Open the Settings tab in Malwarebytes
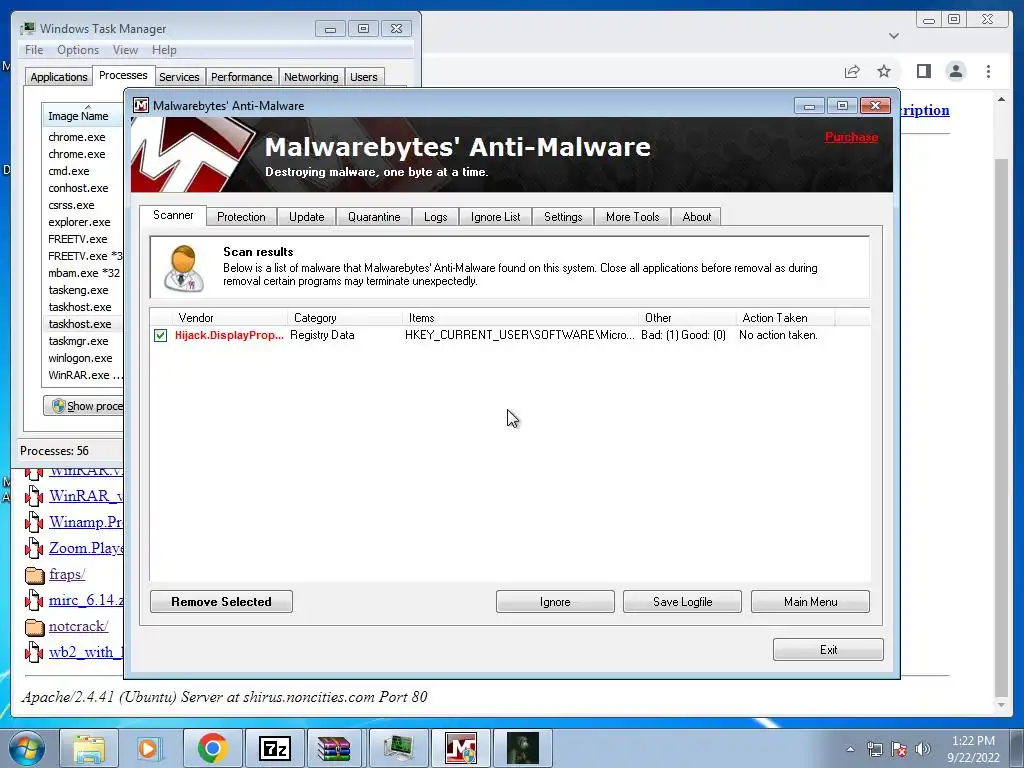The image size is (1024, 768). 563,217
